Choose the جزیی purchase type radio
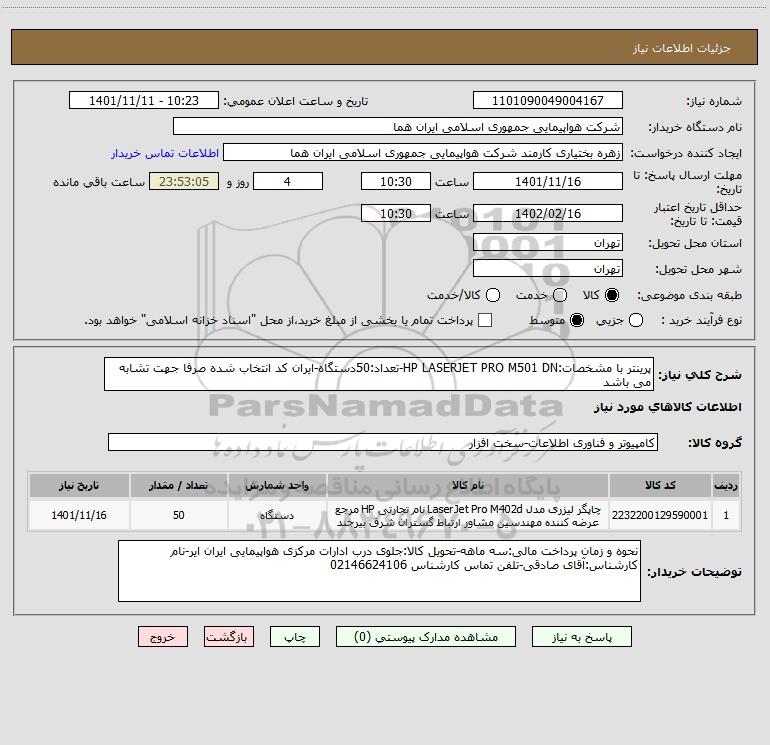This screenshot has width=770, height=745. tap(636, 320)
